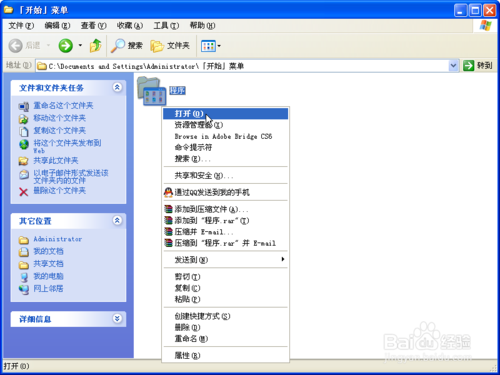
Task: Click the publish to Web globe icon
Action: pyautogui.click(x=24, y=144)
